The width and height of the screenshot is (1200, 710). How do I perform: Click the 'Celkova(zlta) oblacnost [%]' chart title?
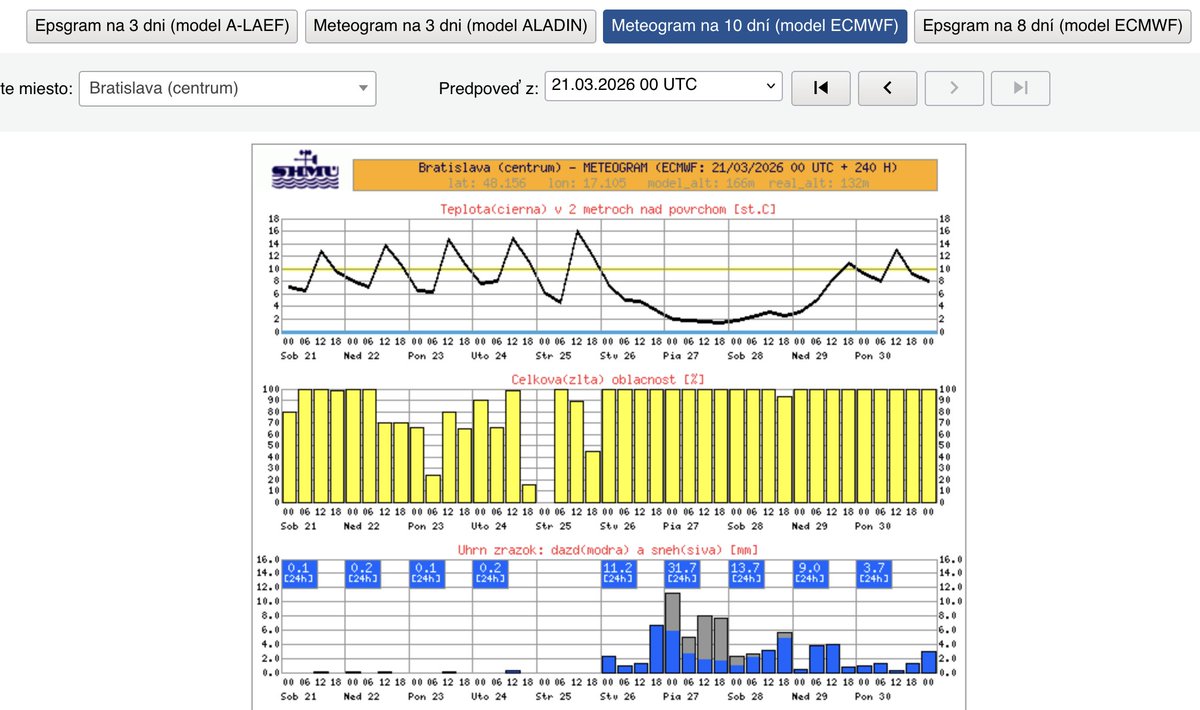point(608,379)
